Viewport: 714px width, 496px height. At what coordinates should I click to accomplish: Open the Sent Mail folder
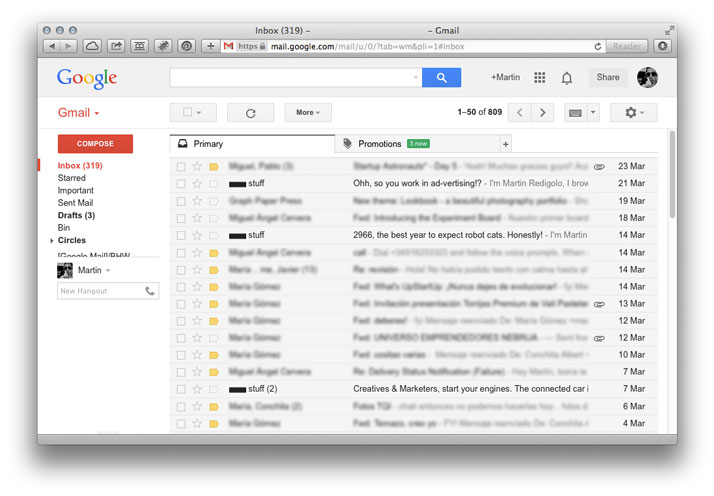point(75,203)
